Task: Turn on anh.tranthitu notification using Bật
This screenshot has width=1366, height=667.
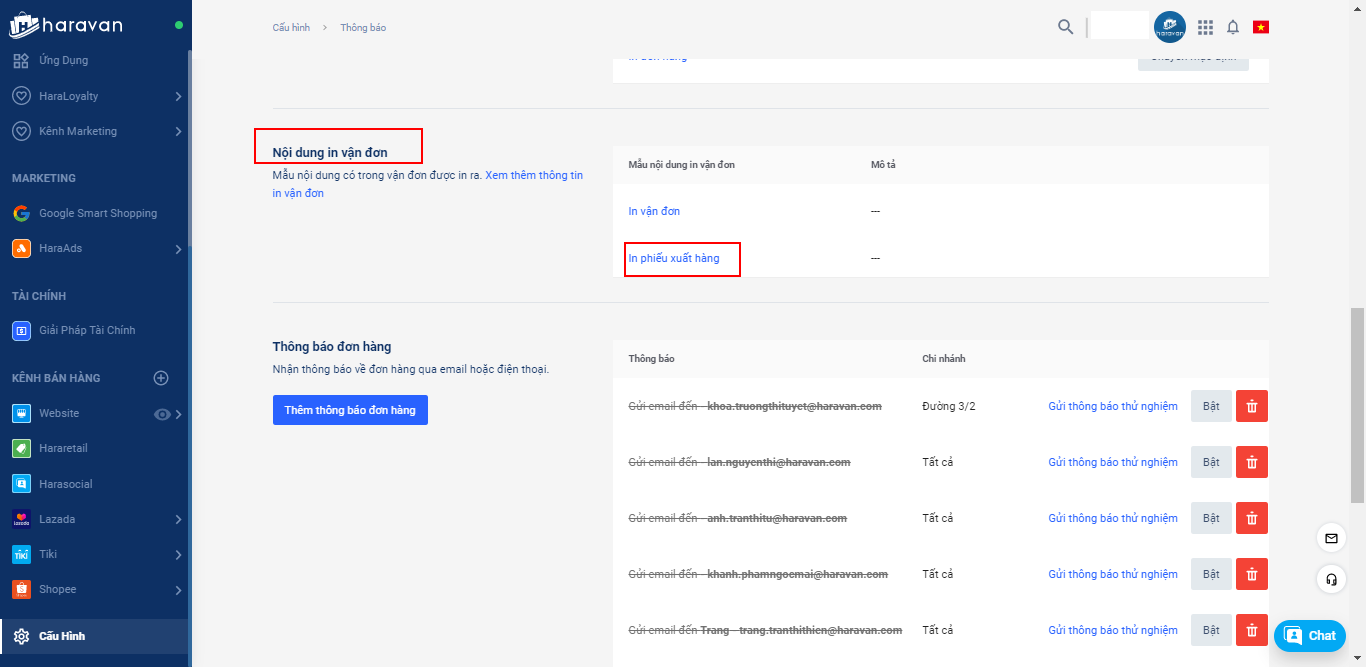Action: 1210,518
